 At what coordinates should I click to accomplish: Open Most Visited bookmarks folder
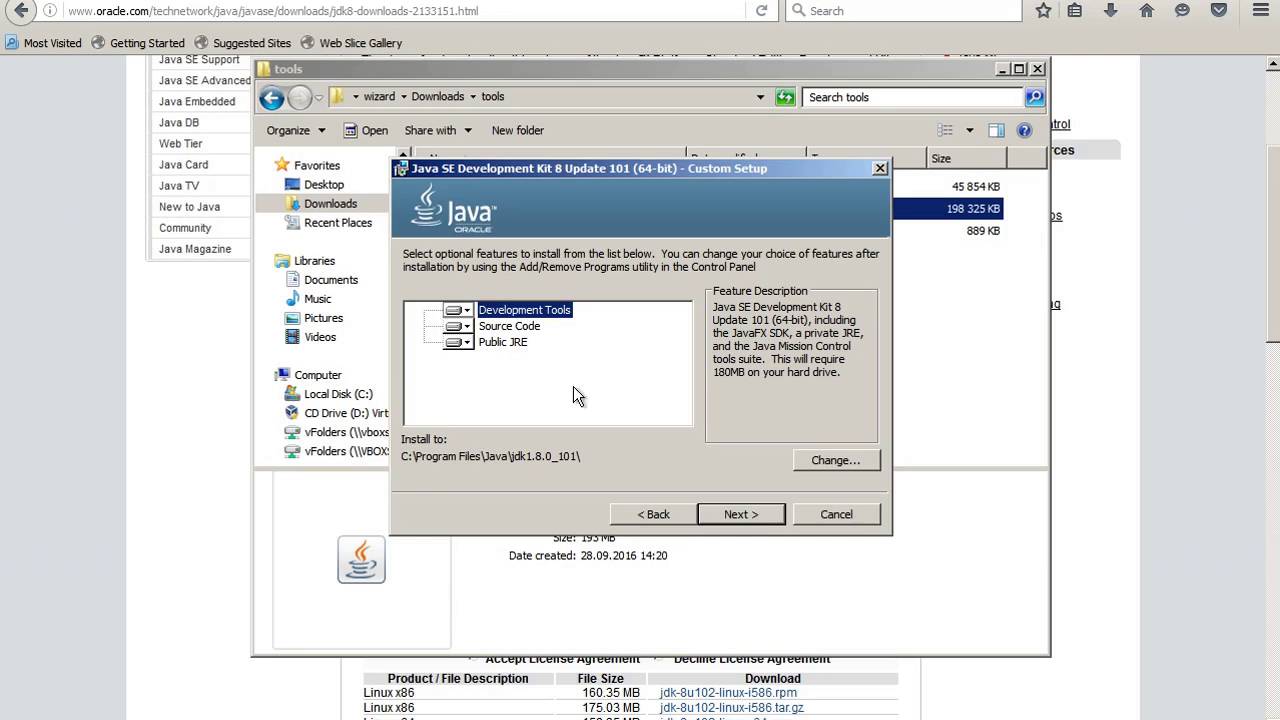(43, 43)
